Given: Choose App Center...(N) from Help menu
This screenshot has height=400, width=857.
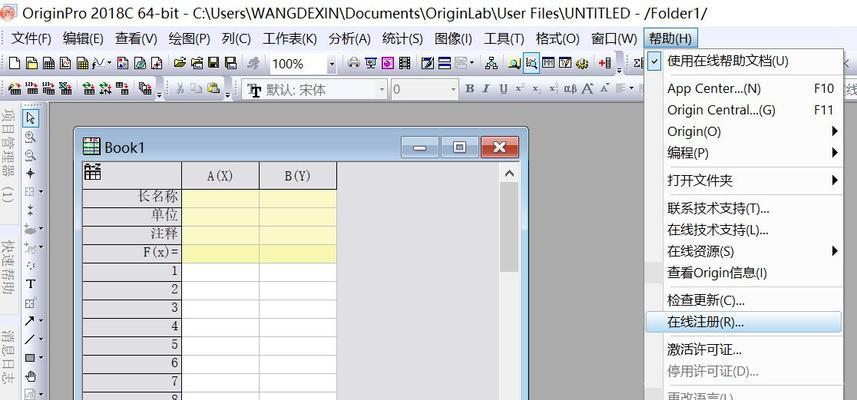Looking at the screenshot, I should point(743,89).
